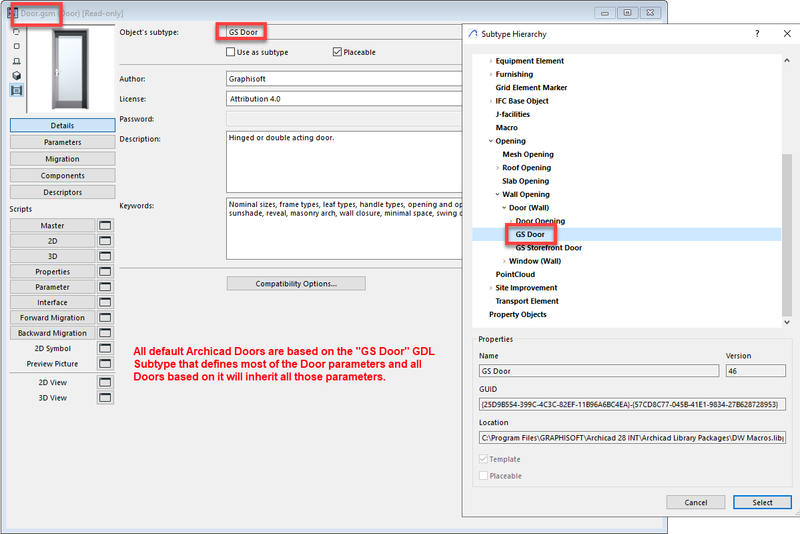The image size is (800, 534).
Task: Open the Master script
Action: point(53,225)
